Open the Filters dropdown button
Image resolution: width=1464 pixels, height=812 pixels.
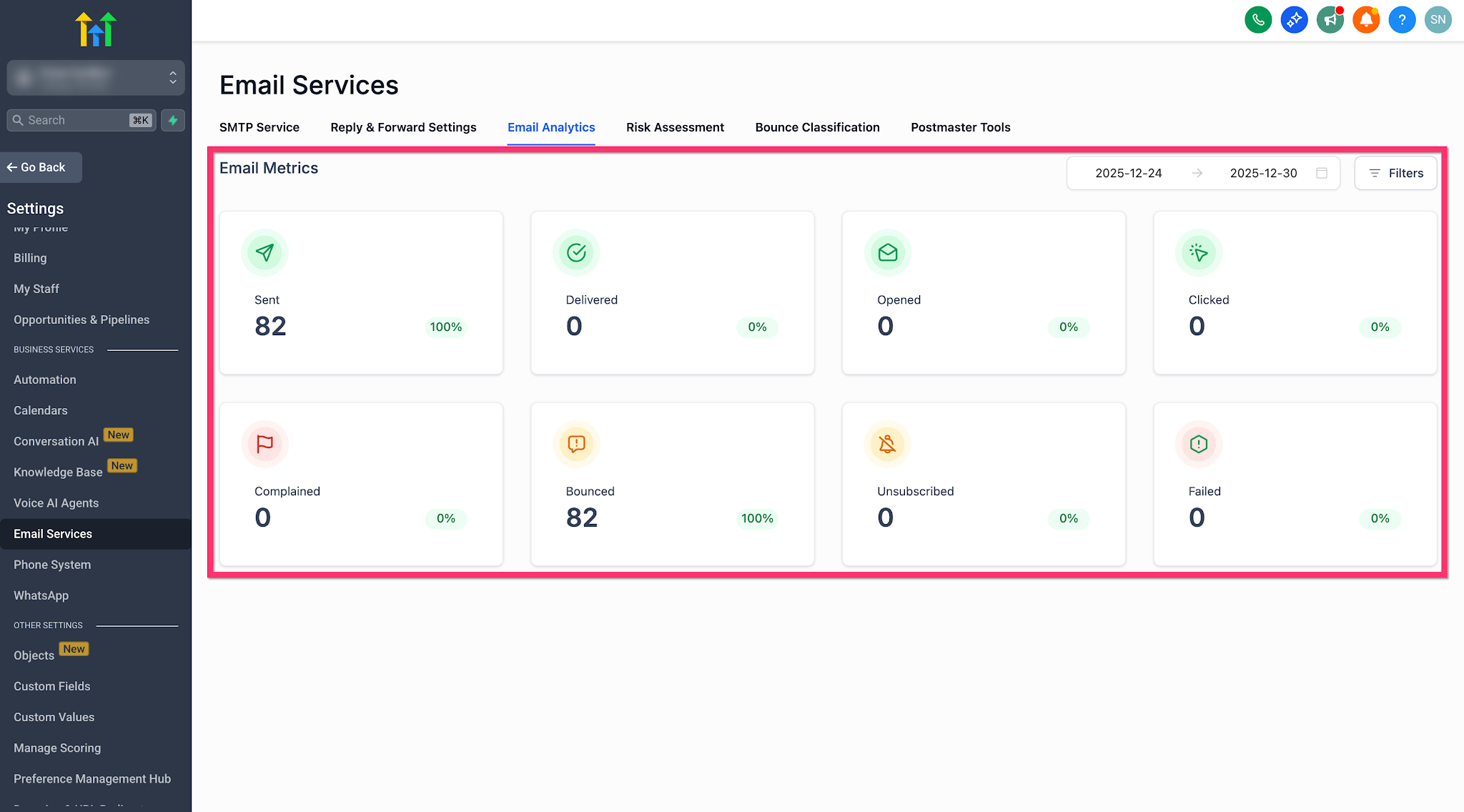[1395, 173]
